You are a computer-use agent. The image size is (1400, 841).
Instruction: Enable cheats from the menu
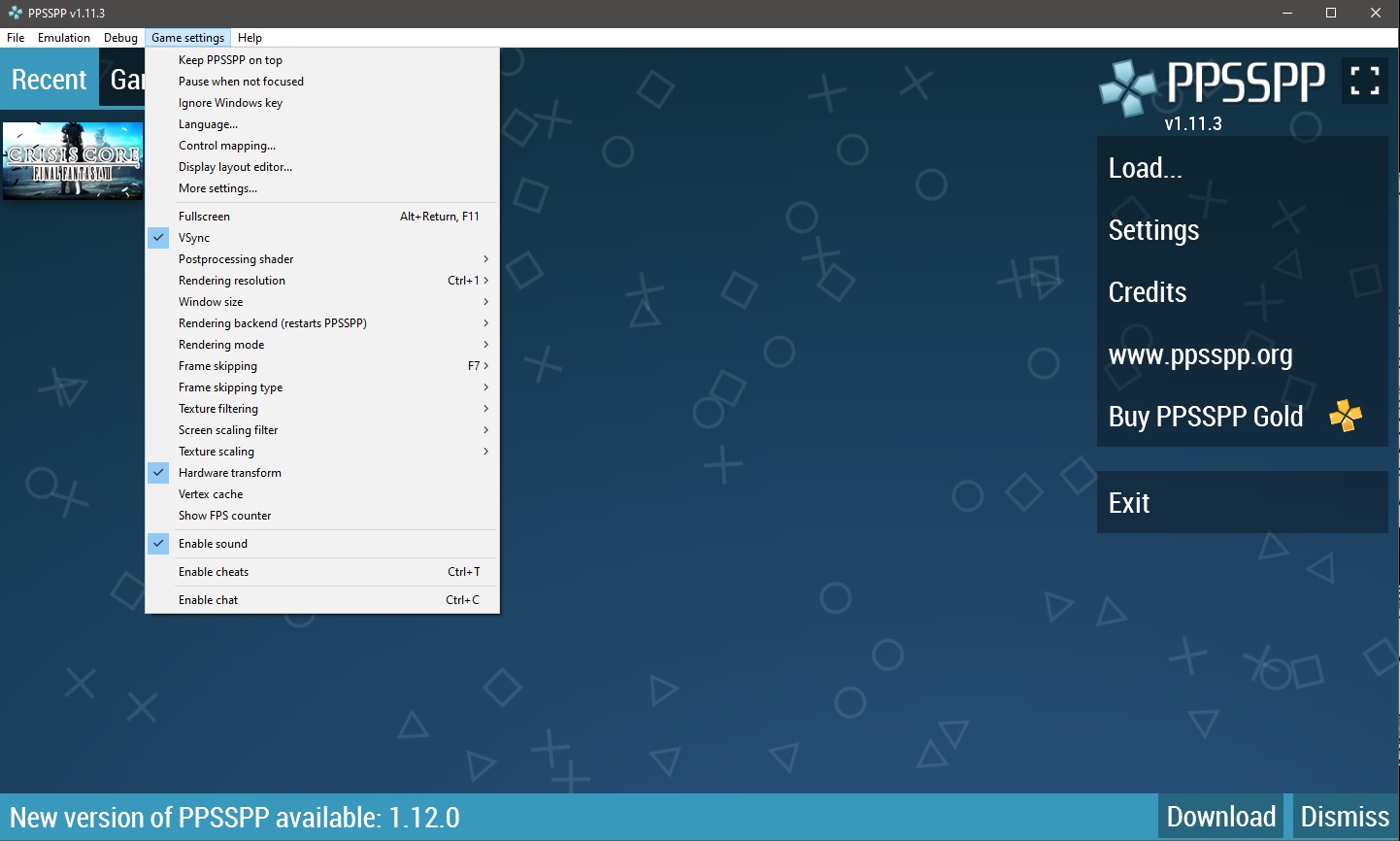[214, 572]
